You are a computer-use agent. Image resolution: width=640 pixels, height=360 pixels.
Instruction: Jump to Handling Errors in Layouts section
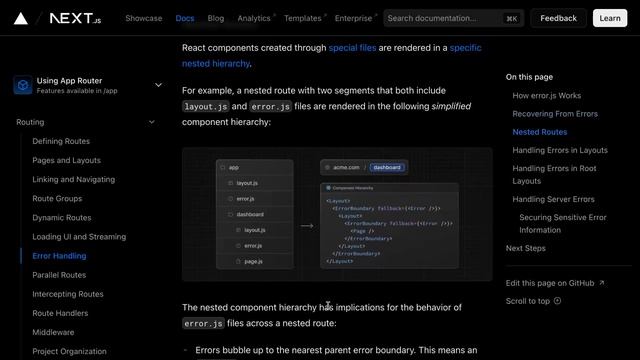(x=560, y=150)
